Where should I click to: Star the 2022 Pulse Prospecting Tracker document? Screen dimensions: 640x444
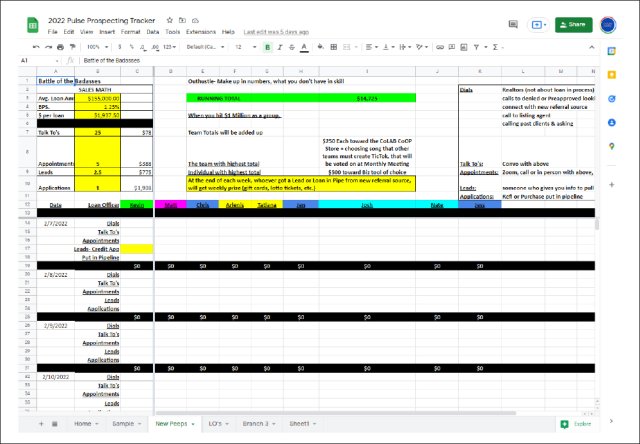tap(170, 19)
